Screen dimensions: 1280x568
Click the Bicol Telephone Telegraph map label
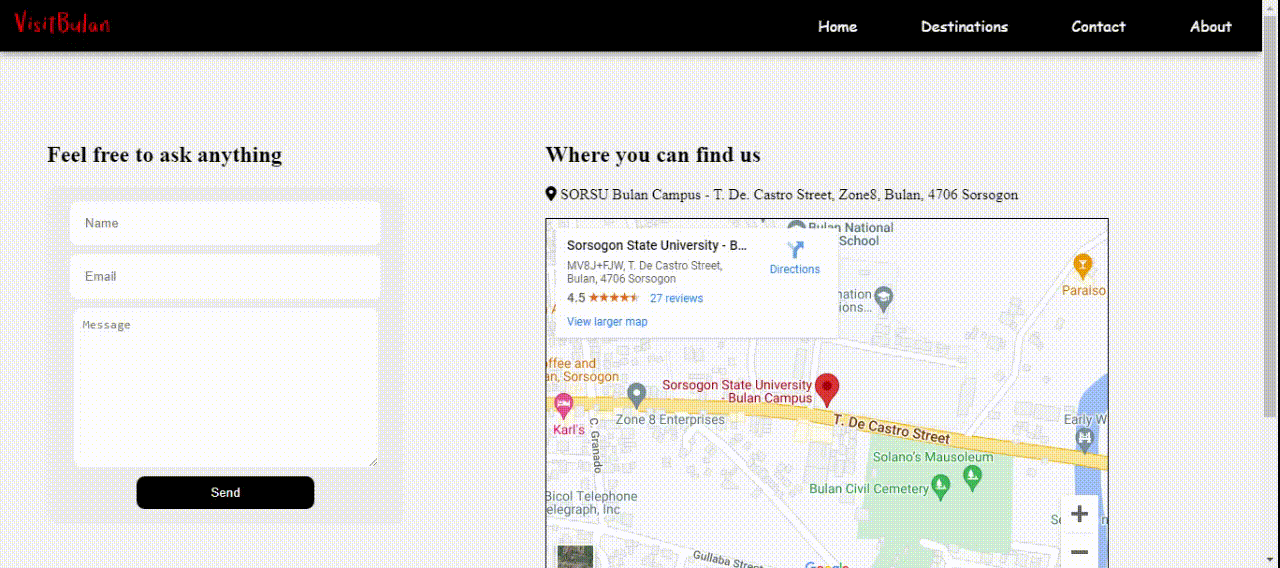[x=592, y=503]
